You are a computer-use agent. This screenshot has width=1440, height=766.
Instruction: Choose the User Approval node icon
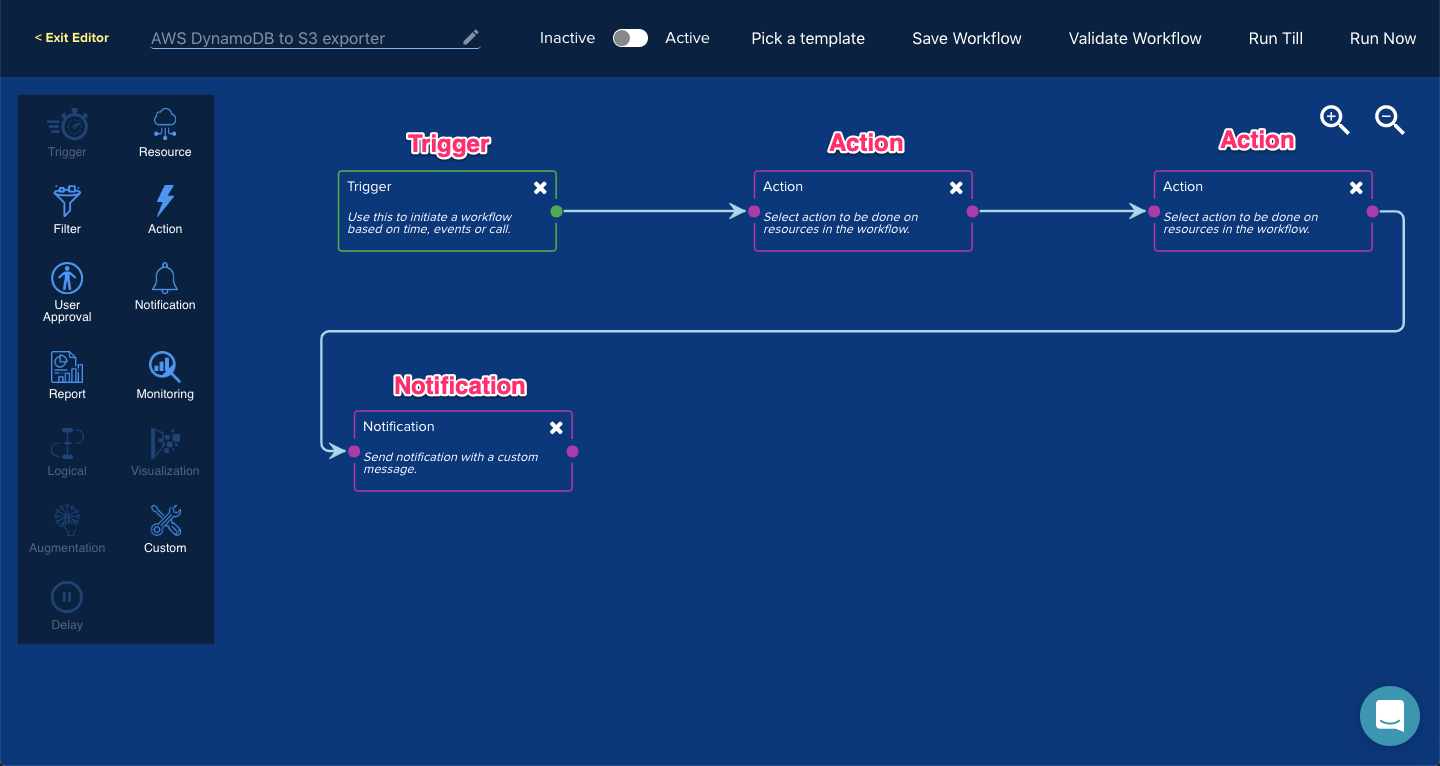pyautogui.click(x=67, y=278)
